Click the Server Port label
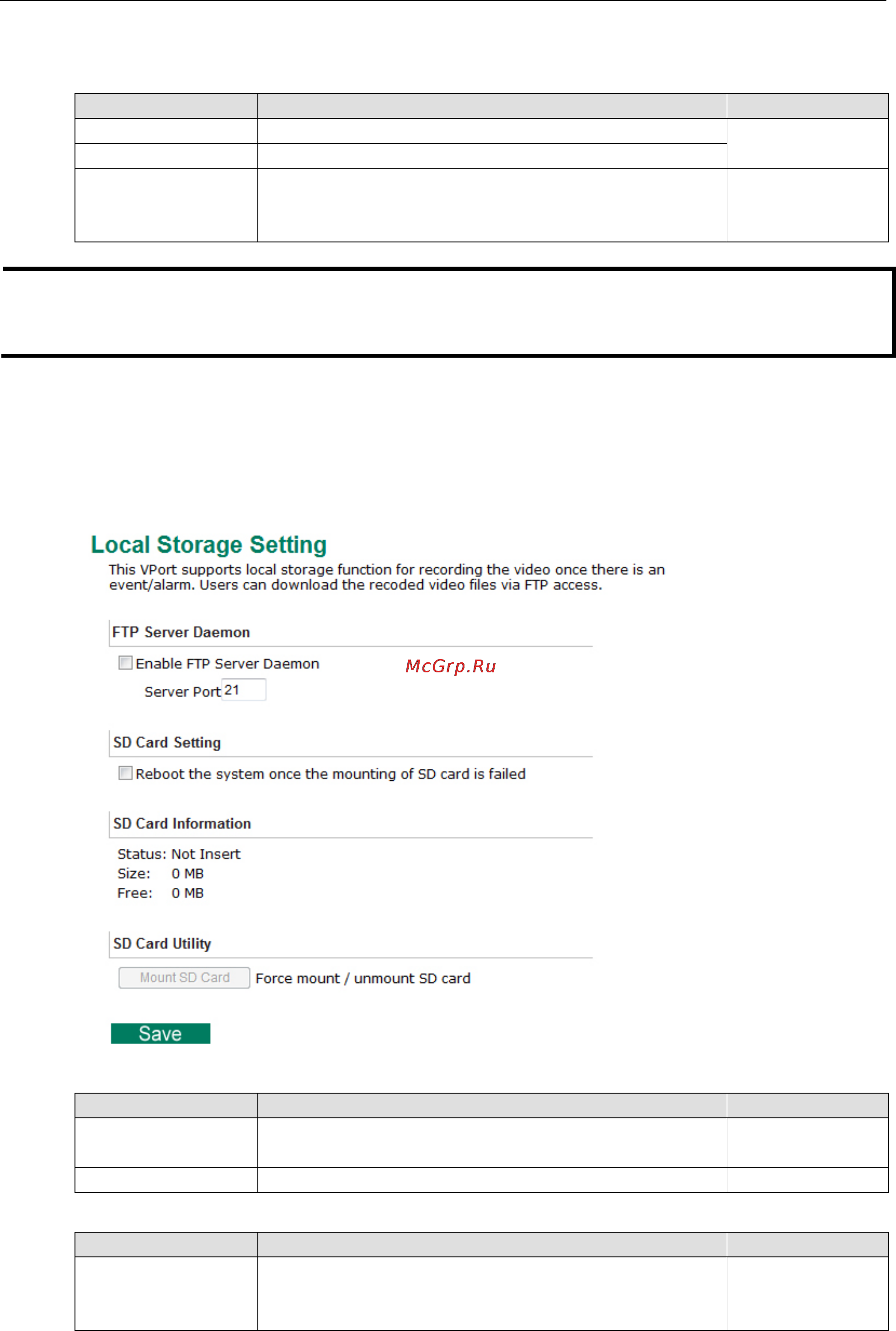896x1331 pixels. tap(182, 692)
